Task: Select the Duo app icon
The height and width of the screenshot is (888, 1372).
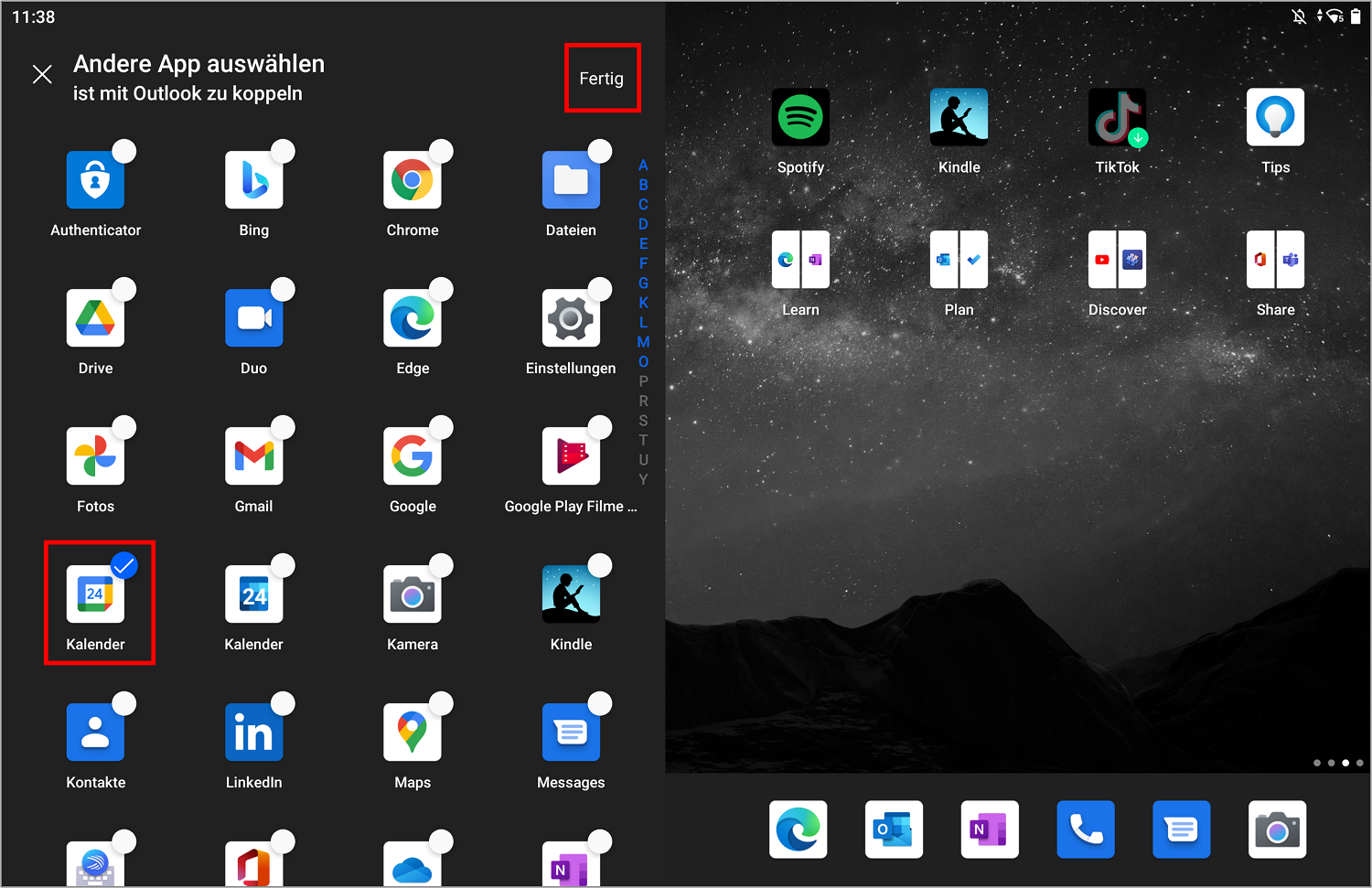Action: click(x=254, y=318)
